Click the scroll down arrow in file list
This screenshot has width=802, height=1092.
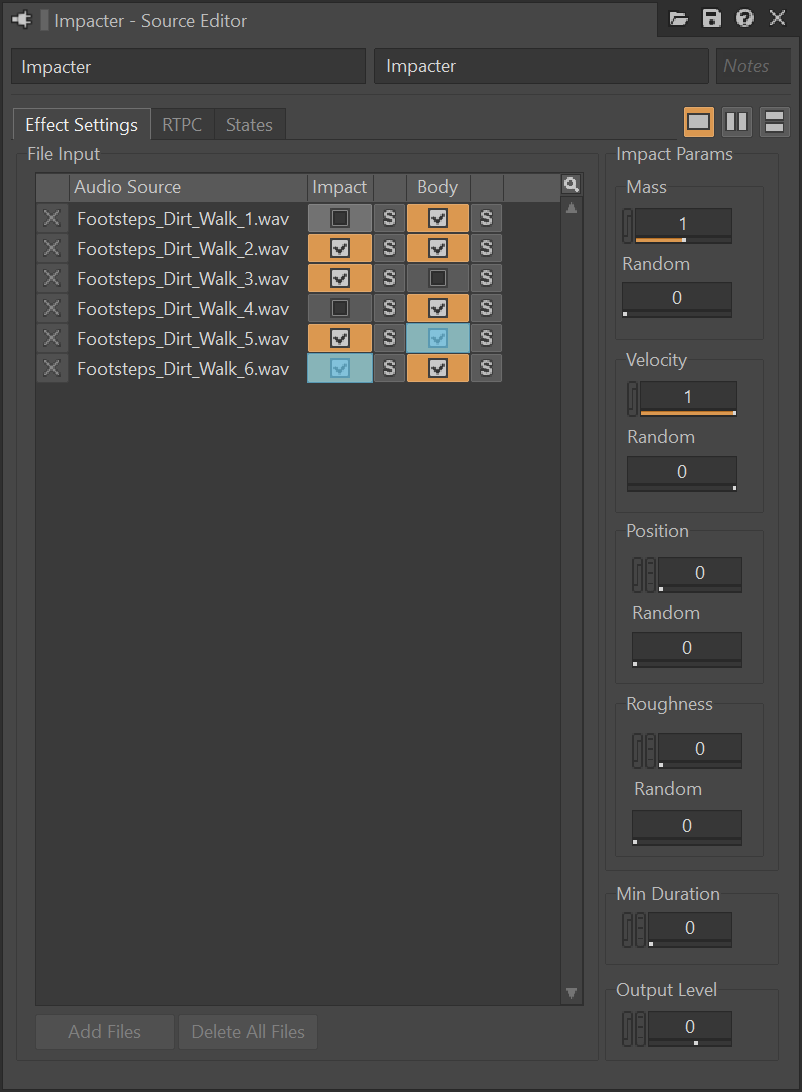pyautogui.click(x=572, y=993)
